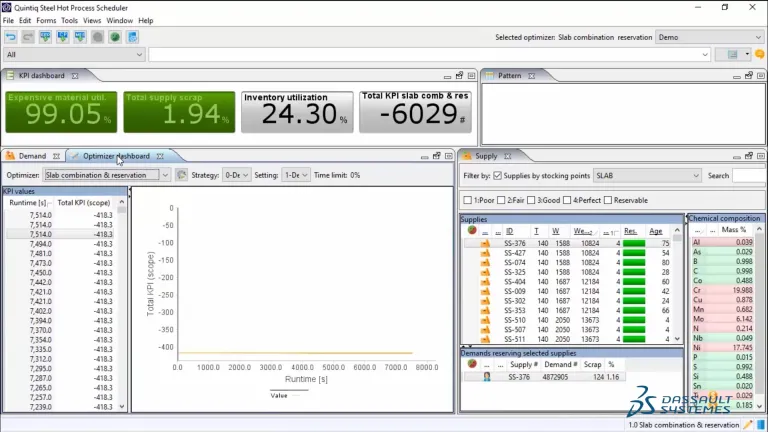Open the File menu
Screen dimensions: 768x432
[8, 21]
